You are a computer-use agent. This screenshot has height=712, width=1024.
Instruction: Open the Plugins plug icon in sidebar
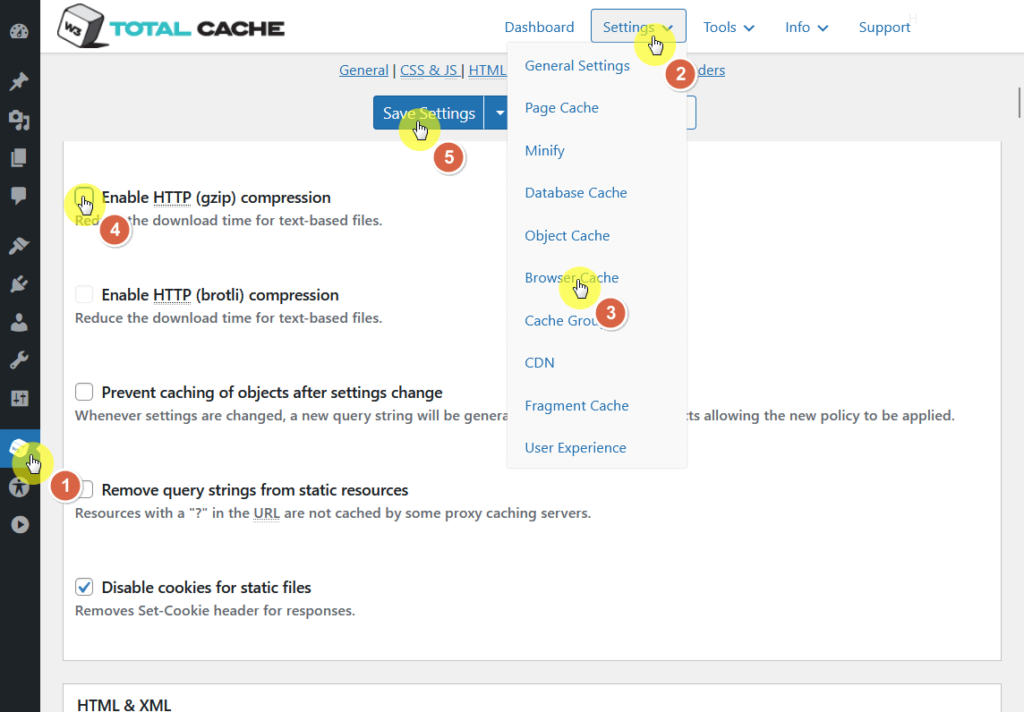pos(19,284)
